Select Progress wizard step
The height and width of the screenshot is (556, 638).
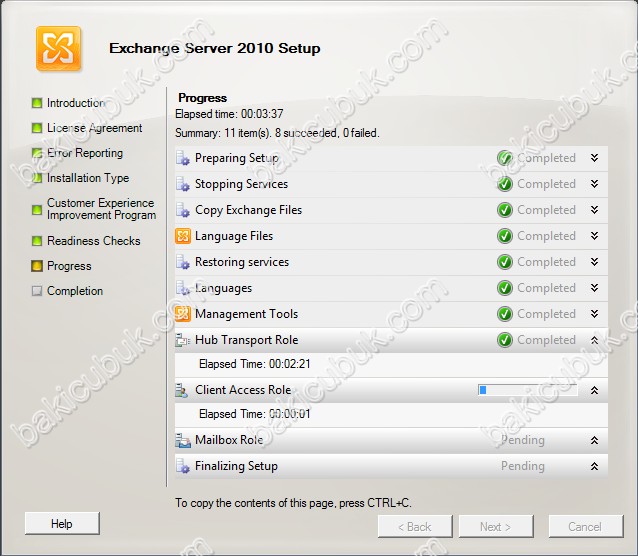pyautogui.click(x=69, y=266)
